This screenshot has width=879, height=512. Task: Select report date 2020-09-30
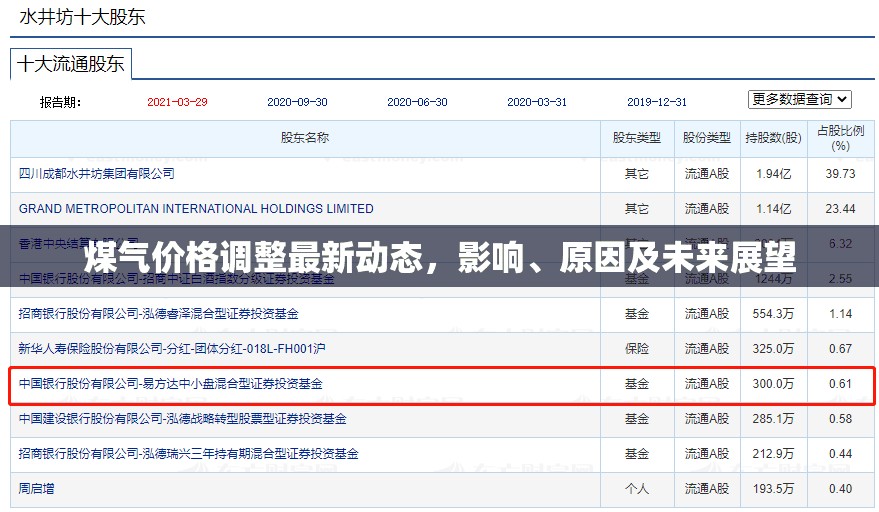click(x=297, y=102)
